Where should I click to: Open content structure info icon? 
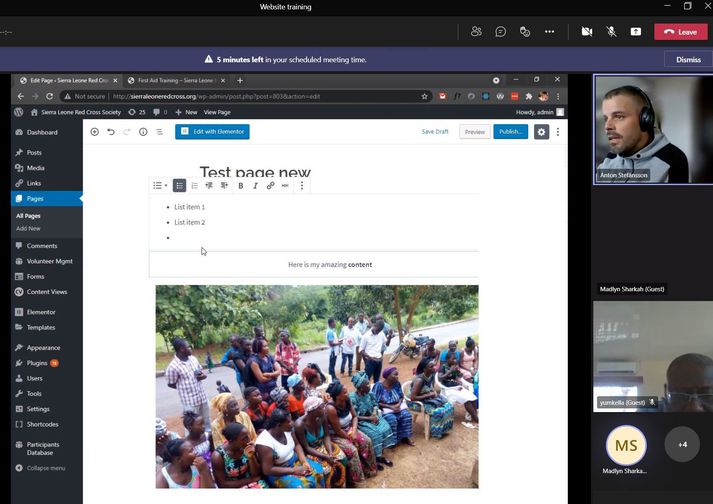pos(143,132)
